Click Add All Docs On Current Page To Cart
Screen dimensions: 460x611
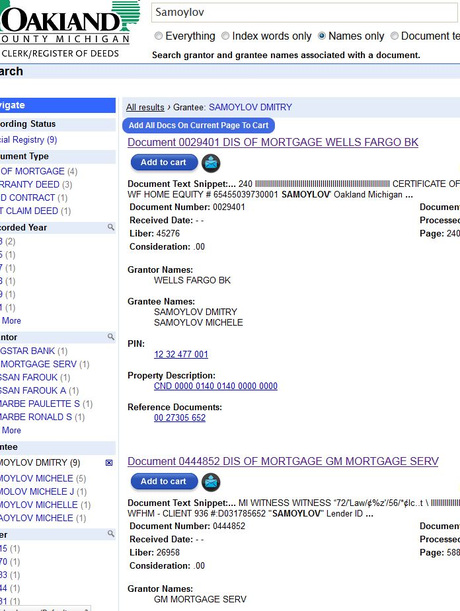tap(198, 125)
